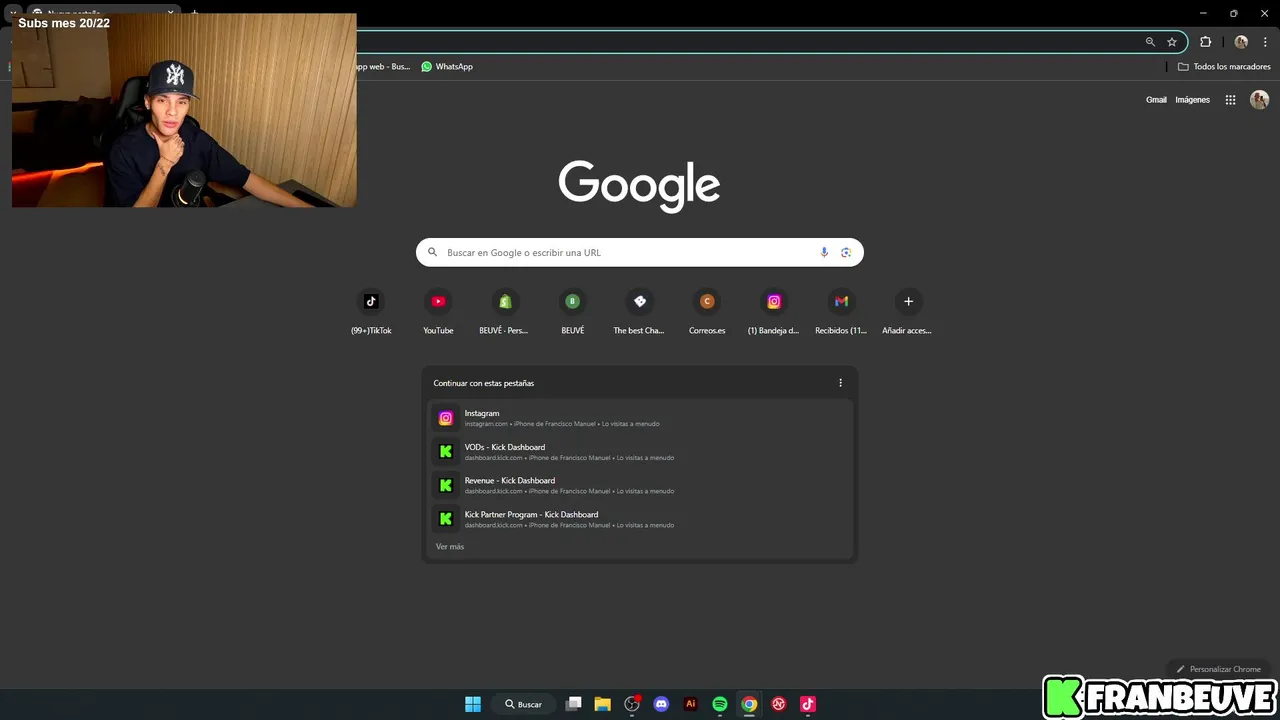The image size is (1280, 720).
Task: Open the WhatsApp bookmark
Action: tap(447, 66)
